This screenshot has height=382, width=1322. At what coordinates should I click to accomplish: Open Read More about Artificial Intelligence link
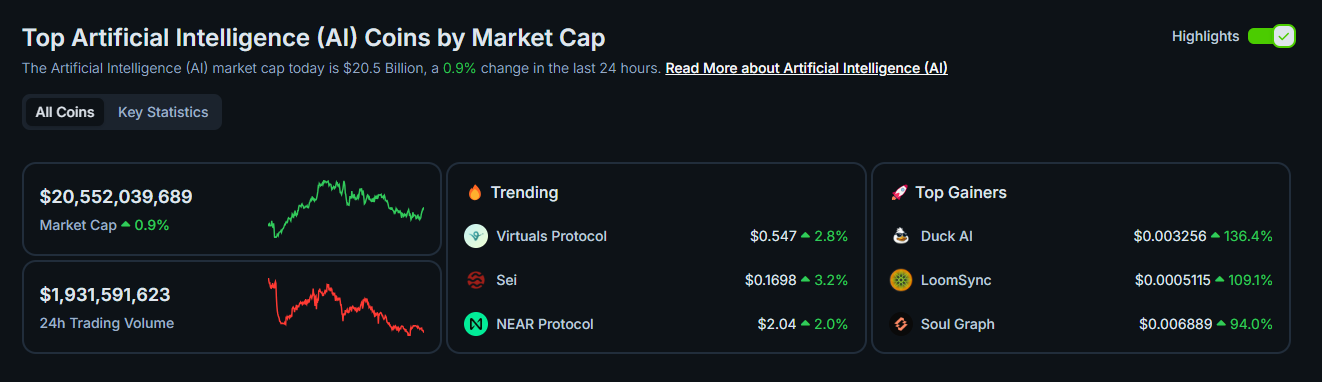(806, 68)
